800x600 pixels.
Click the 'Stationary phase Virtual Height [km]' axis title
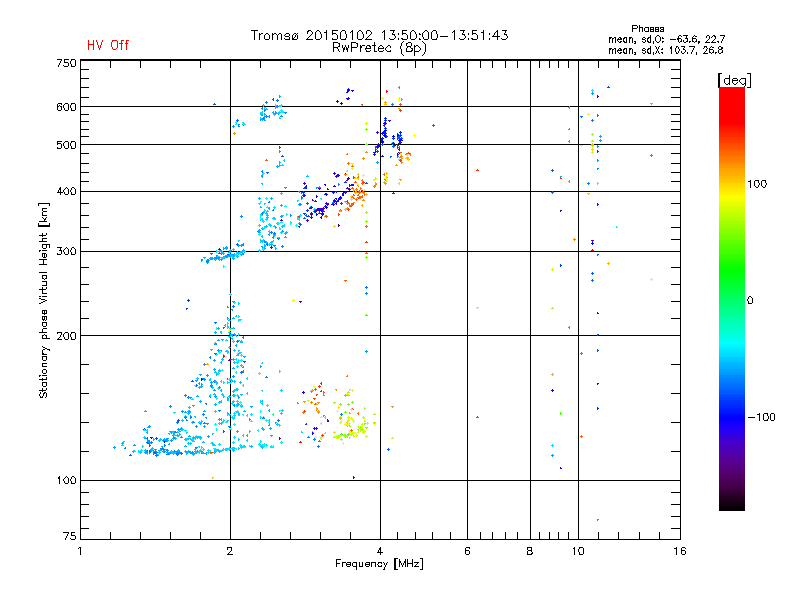(x=43, y=300)
